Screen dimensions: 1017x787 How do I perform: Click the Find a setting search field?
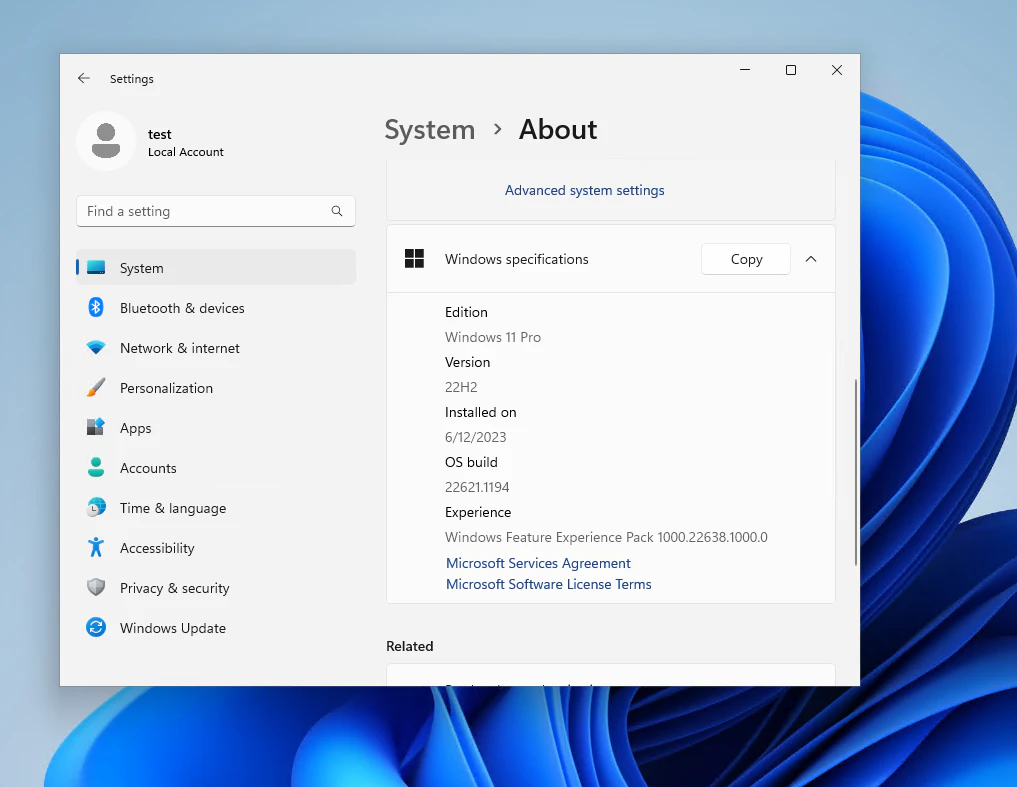click(x=215, y=211)
